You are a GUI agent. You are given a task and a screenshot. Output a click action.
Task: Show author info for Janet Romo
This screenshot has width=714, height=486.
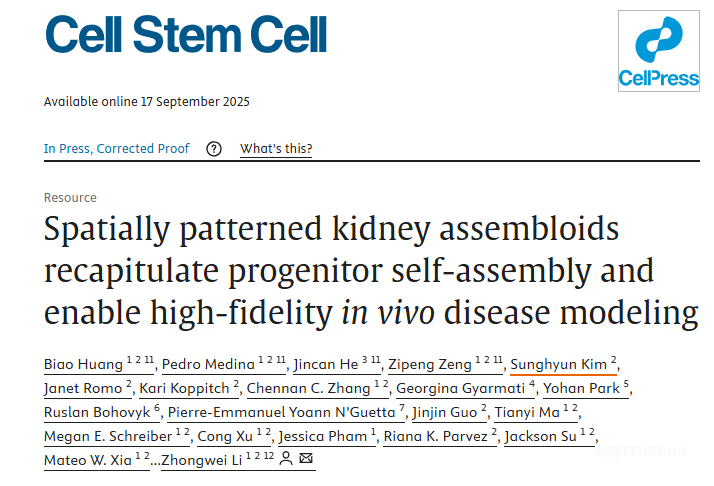pyautogui.click(x=80, y=388)
